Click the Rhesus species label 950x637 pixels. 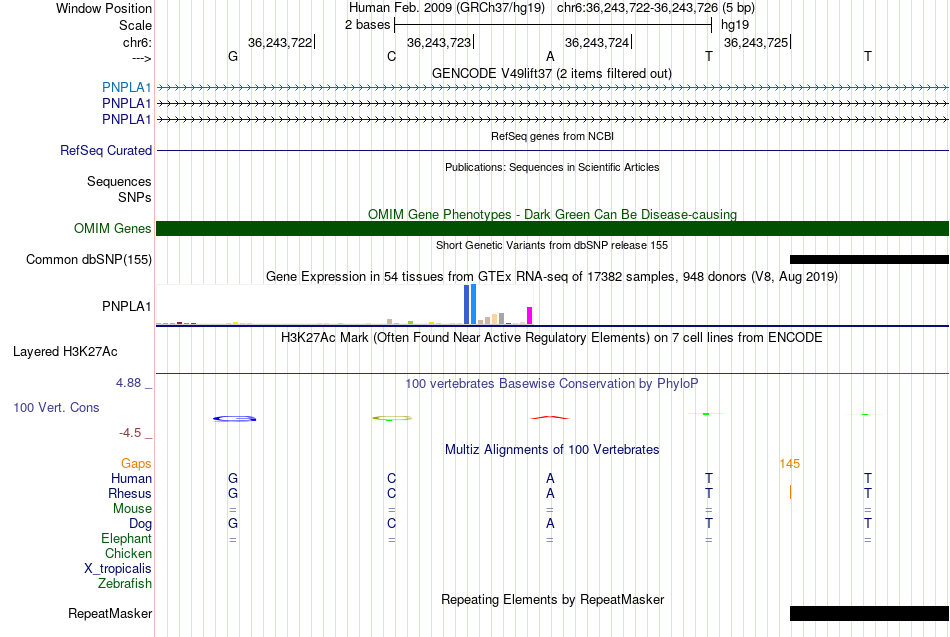click(130, 493)
